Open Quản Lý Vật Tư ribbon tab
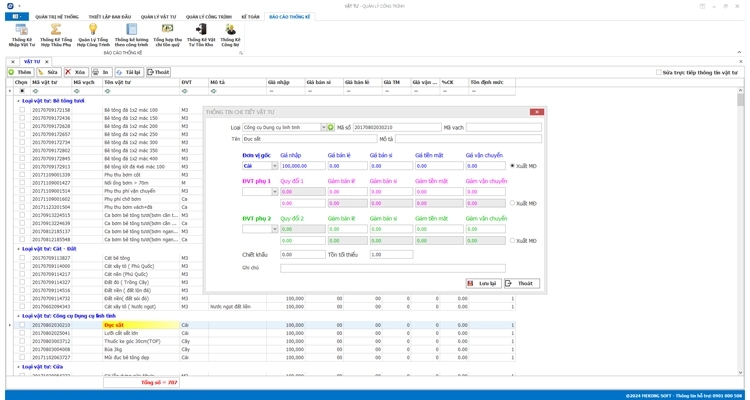Viewport: 750px width, 400px height. point(157,16)
